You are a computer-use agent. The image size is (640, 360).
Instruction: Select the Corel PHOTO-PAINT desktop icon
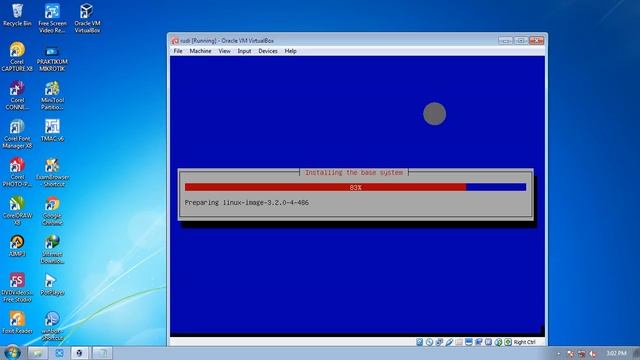click(17, 172)
